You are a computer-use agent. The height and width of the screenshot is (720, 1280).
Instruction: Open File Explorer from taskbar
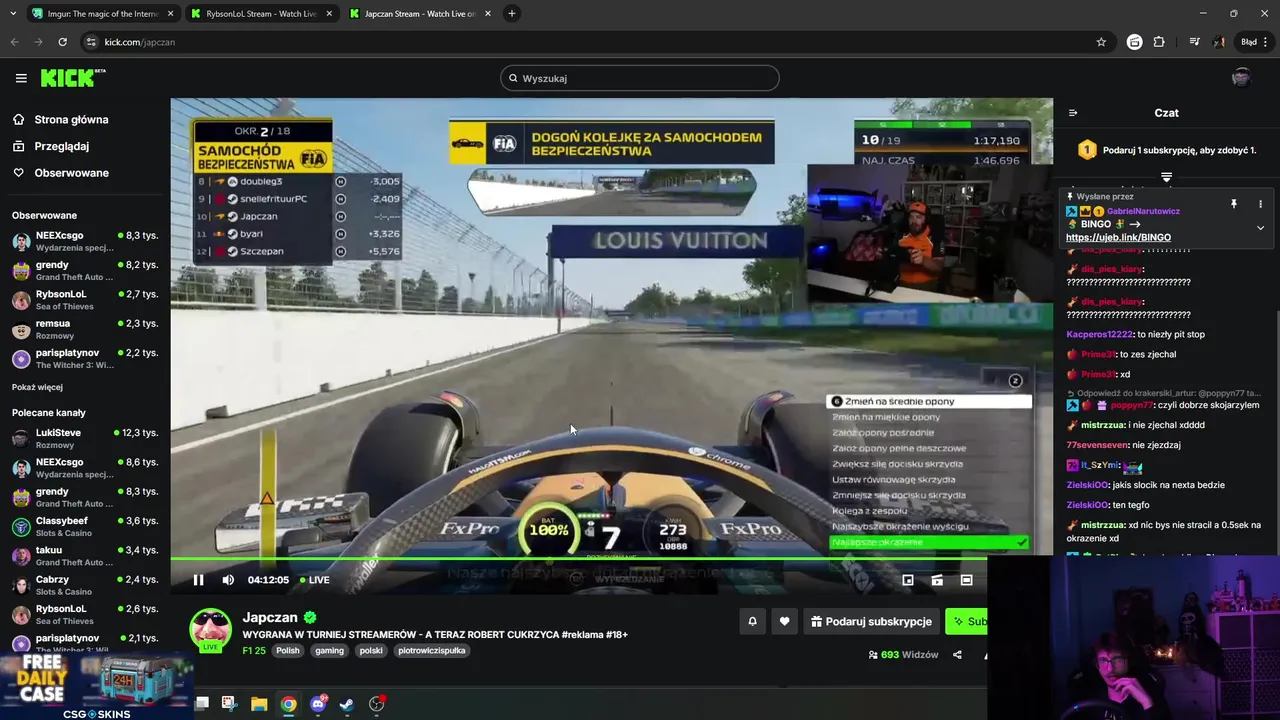(259, 704)
